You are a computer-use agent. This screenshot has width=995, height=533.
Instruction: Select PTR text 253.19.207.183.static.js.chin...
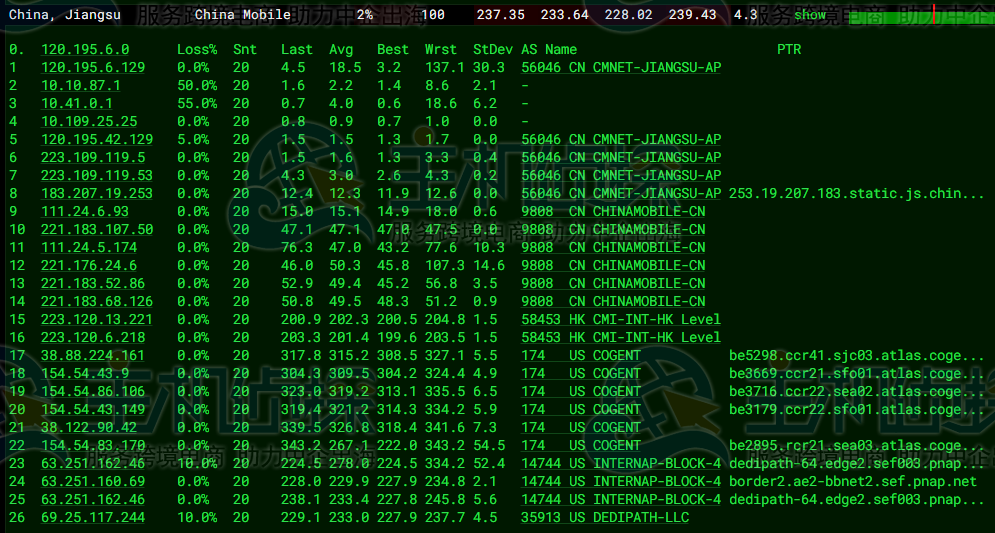(x=857, y=193)
